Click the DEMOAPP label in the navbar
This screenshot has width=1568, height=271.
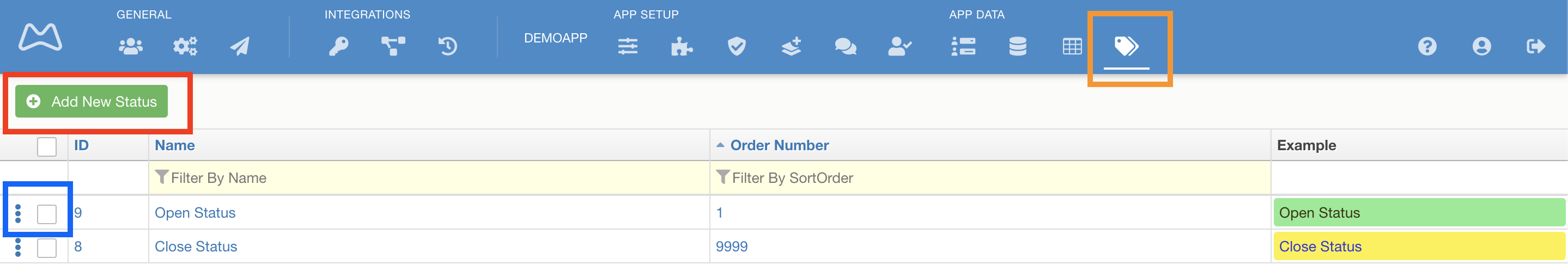click(x=555, y=38)
